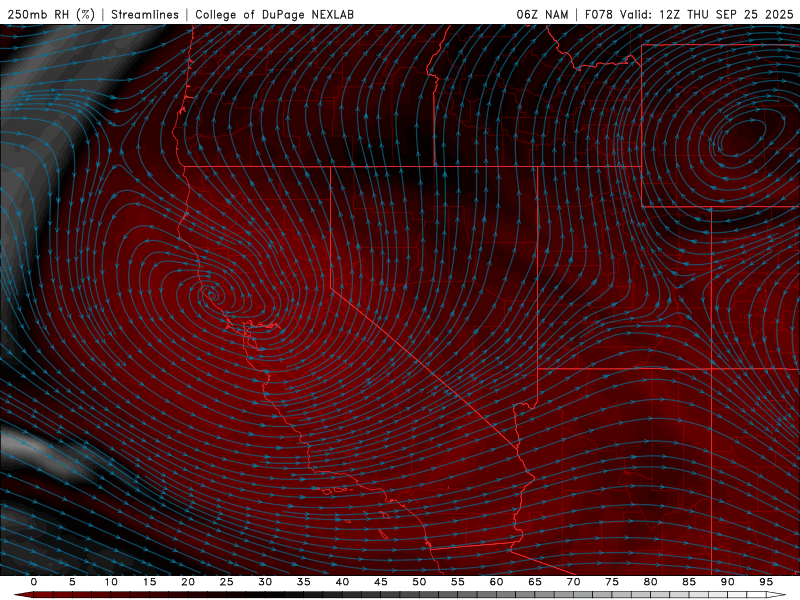800x600 pixels.
Task: Click the 60 value on the colorbar
Action: [496, 582]
